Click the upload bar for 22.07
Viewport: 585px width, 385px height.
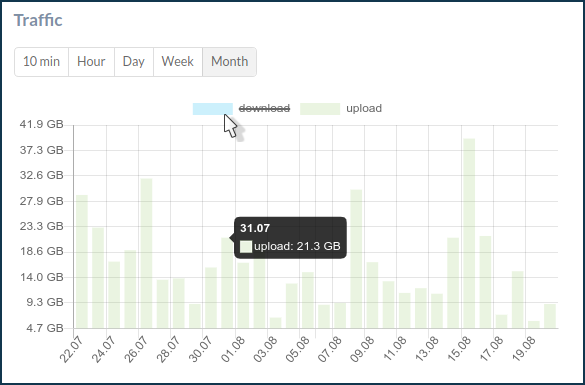tap(82, 262)
